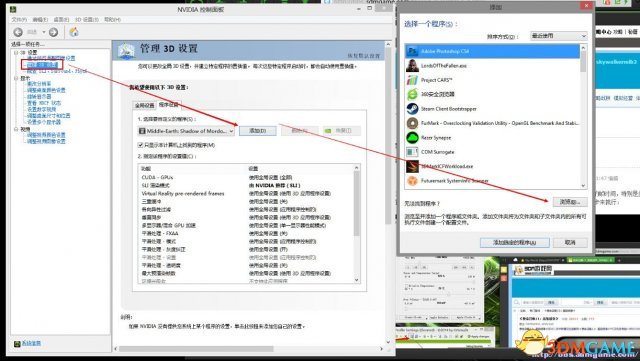Select Manage 3D settings tree item
This screenshot has height=361, width=640.
(42, 65)
